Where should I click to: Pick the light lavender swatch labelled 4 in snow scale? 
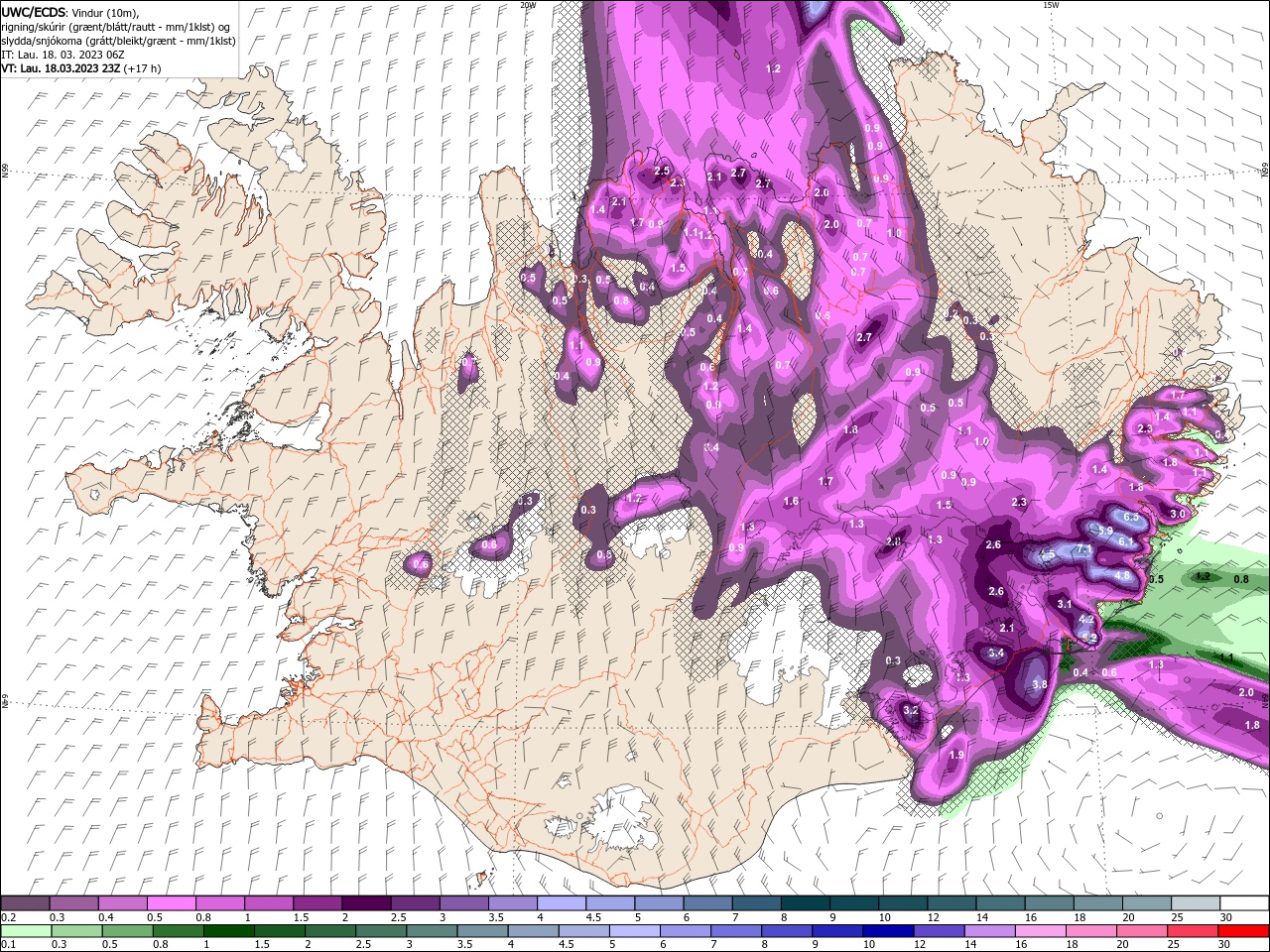coord(561,904)
